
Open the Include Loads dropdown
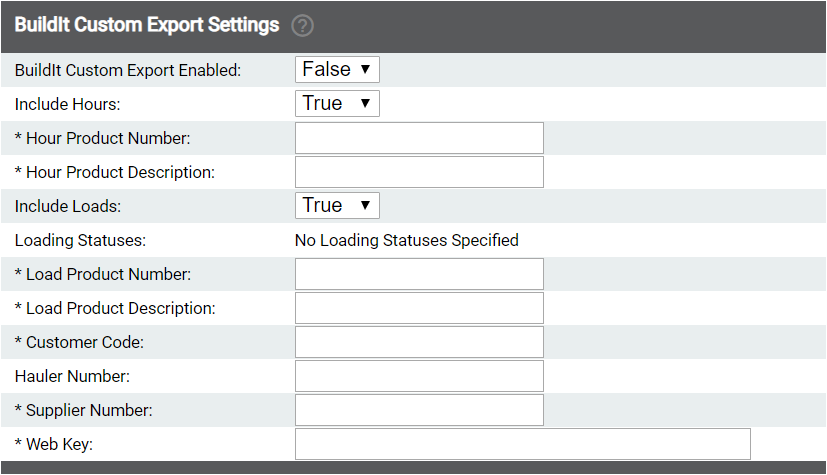click(337, 206)
